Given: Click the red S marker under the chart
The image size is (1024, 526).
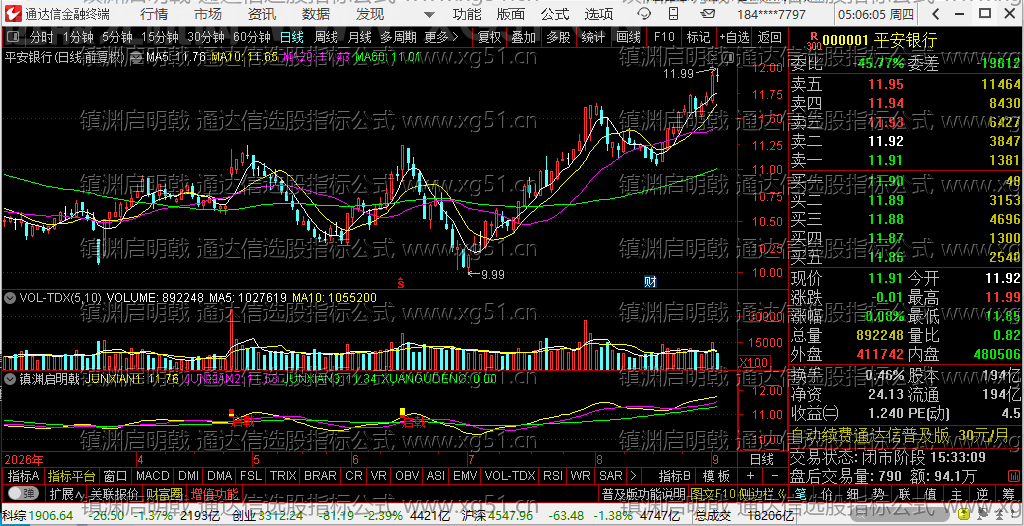Looking at the screenshot, I should 401,283.
